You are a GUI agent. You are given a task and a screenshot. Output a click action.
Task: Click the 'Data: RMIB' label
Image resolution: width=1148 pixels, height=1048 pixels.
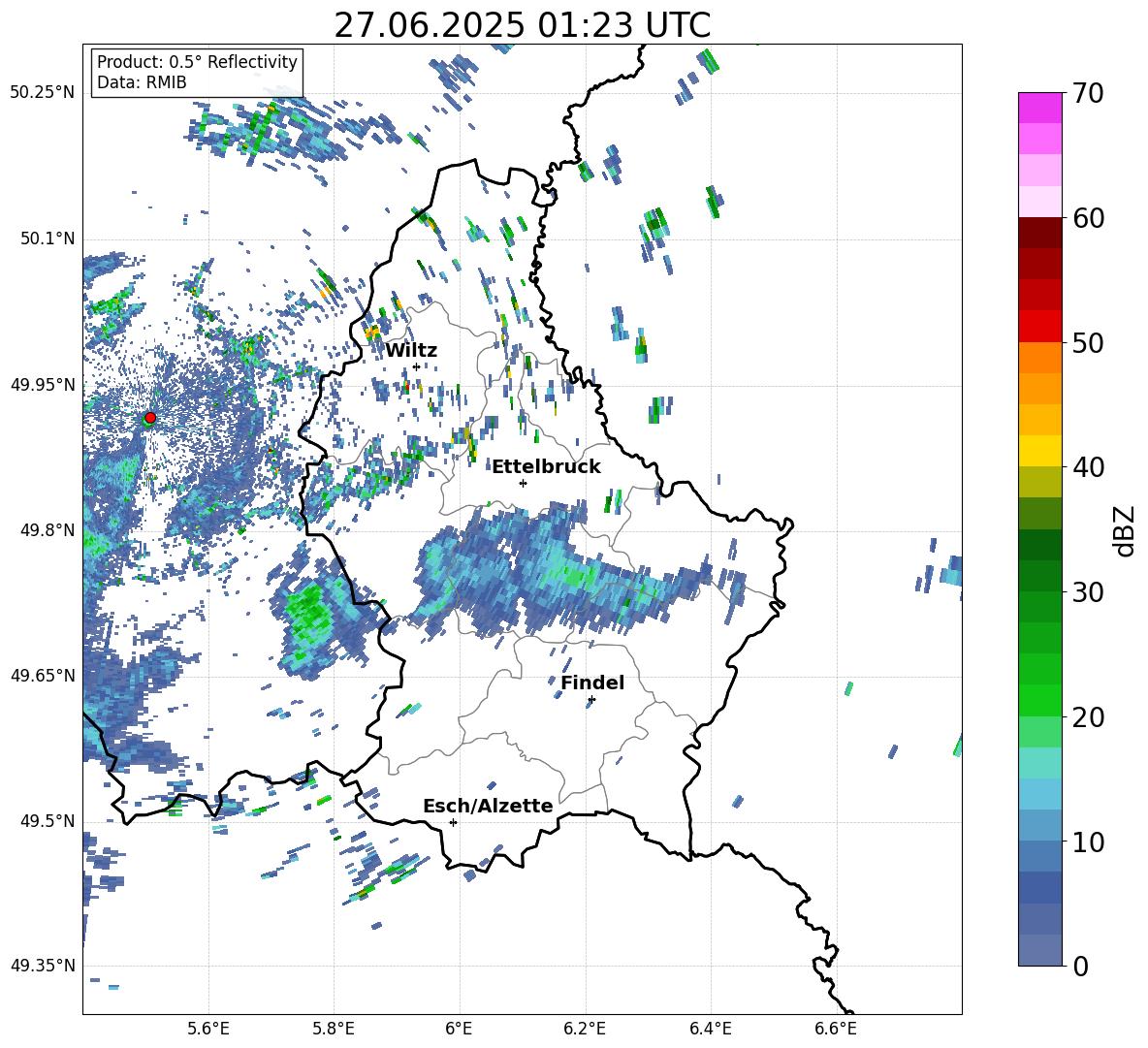point(142,82)
